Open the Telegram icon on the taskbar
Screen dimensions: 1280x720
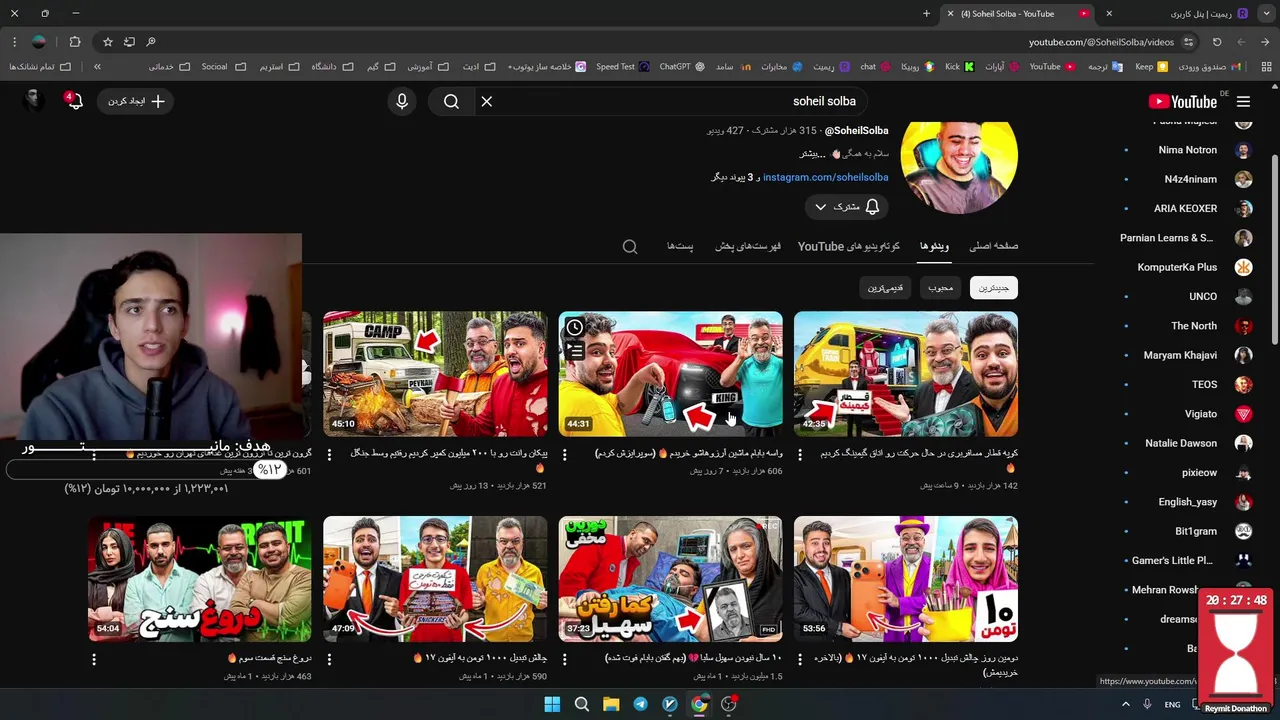click(x=640, y=704)
